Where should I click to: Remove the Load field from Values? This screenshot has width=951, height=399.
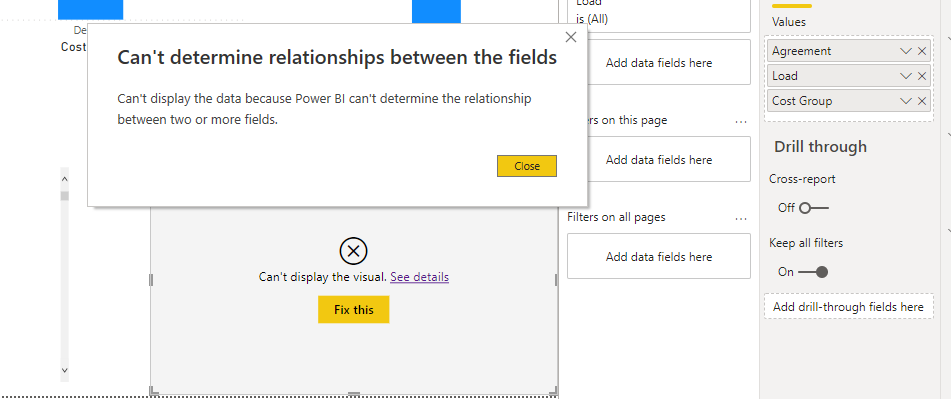pyautogui.click(x=922, y=76)
